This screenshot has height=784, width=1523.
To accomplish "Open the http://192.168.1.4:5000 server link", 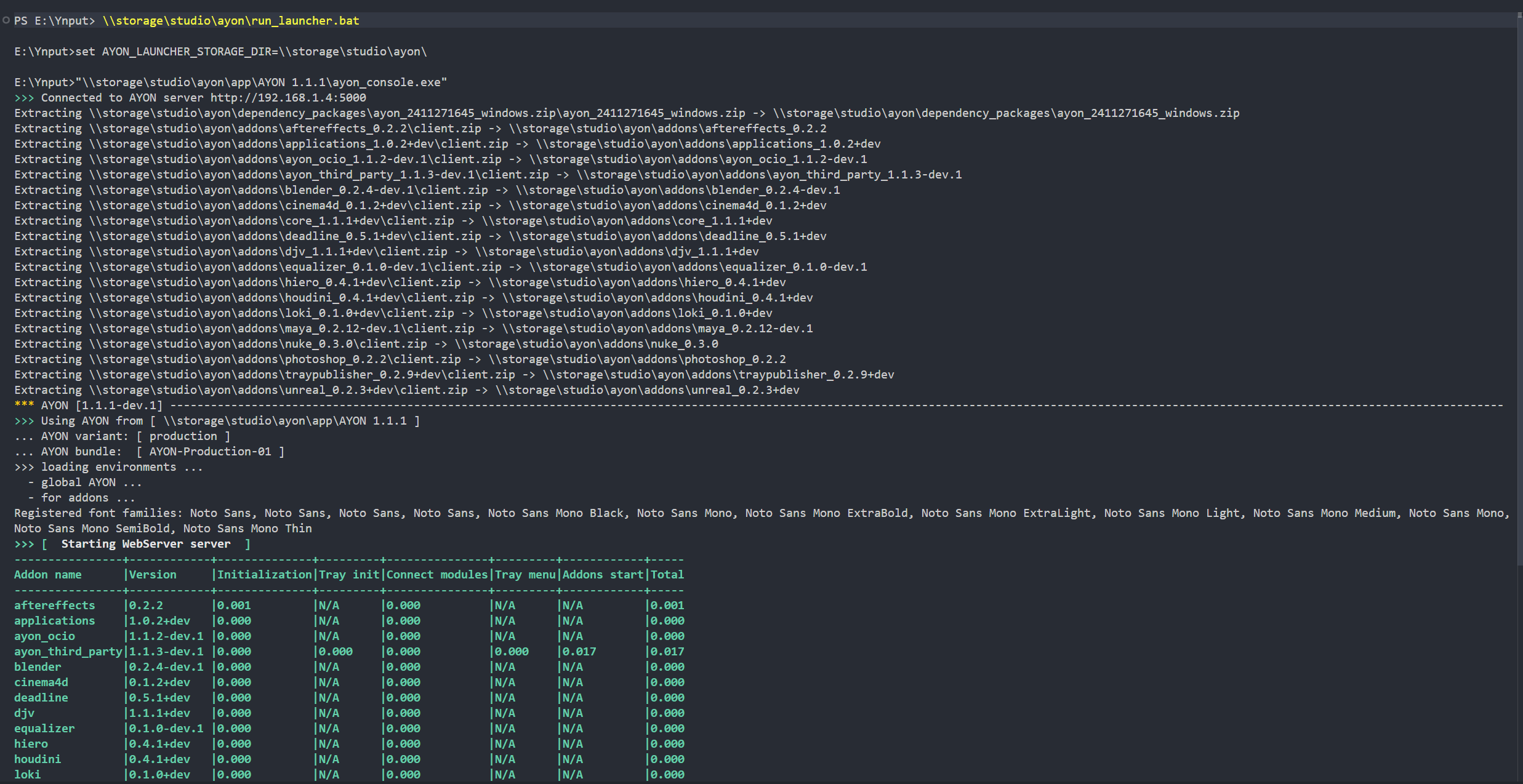I will pyautogui.click(x=288, y=97).
